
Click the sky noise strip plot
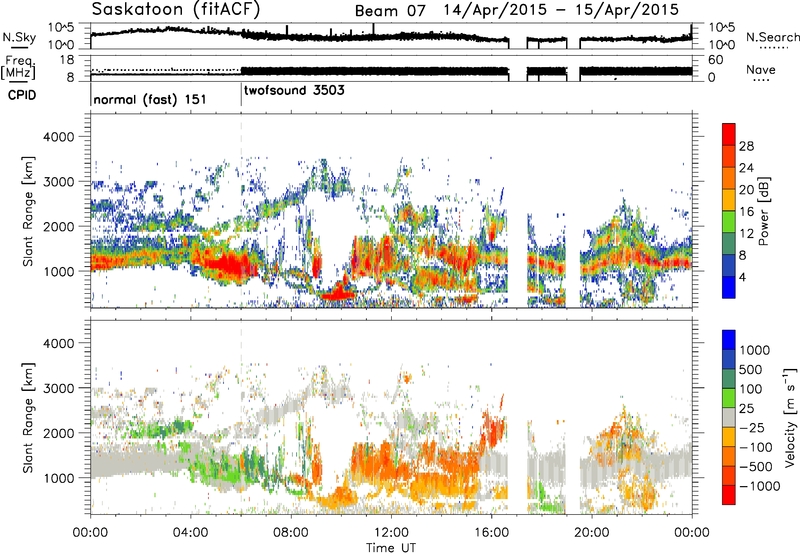tap(391, 36)
